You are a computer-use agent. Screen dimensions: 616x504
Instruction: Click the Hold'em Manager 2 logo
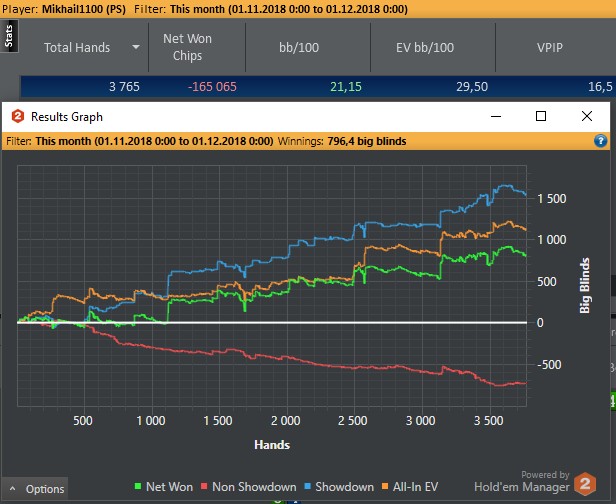(x=585, y=484)
